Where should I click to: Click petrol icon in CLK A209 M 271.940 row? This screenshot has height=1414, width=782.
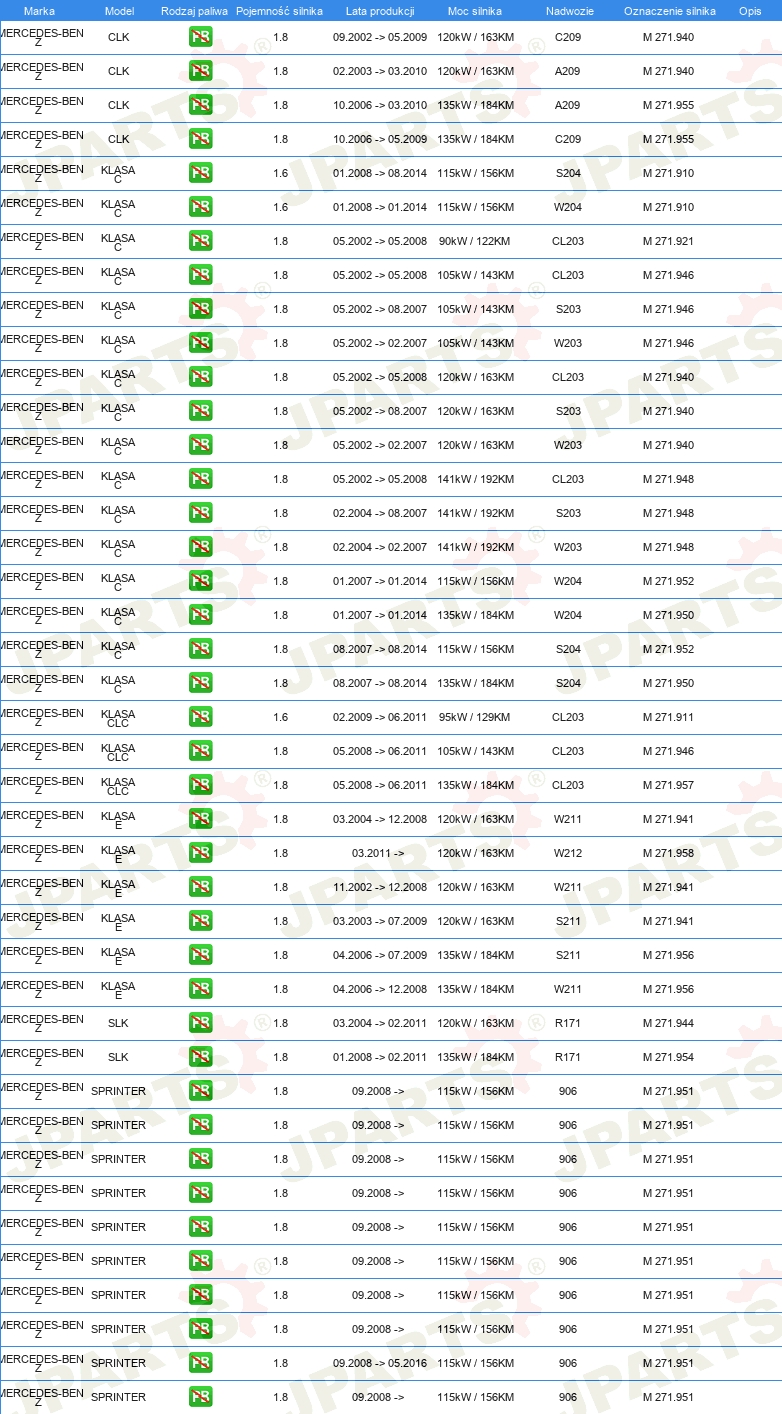click(x=201, y=72)
